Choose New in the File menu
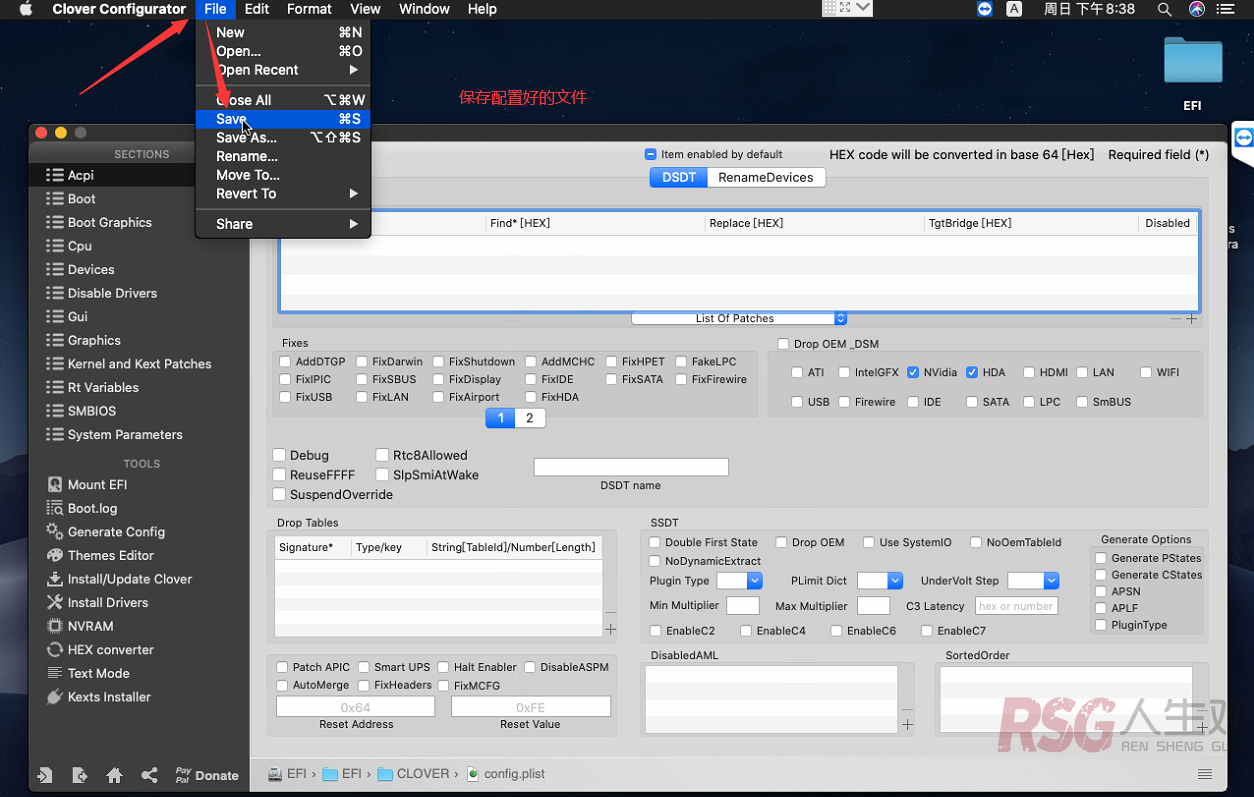 tap(284, 32)
